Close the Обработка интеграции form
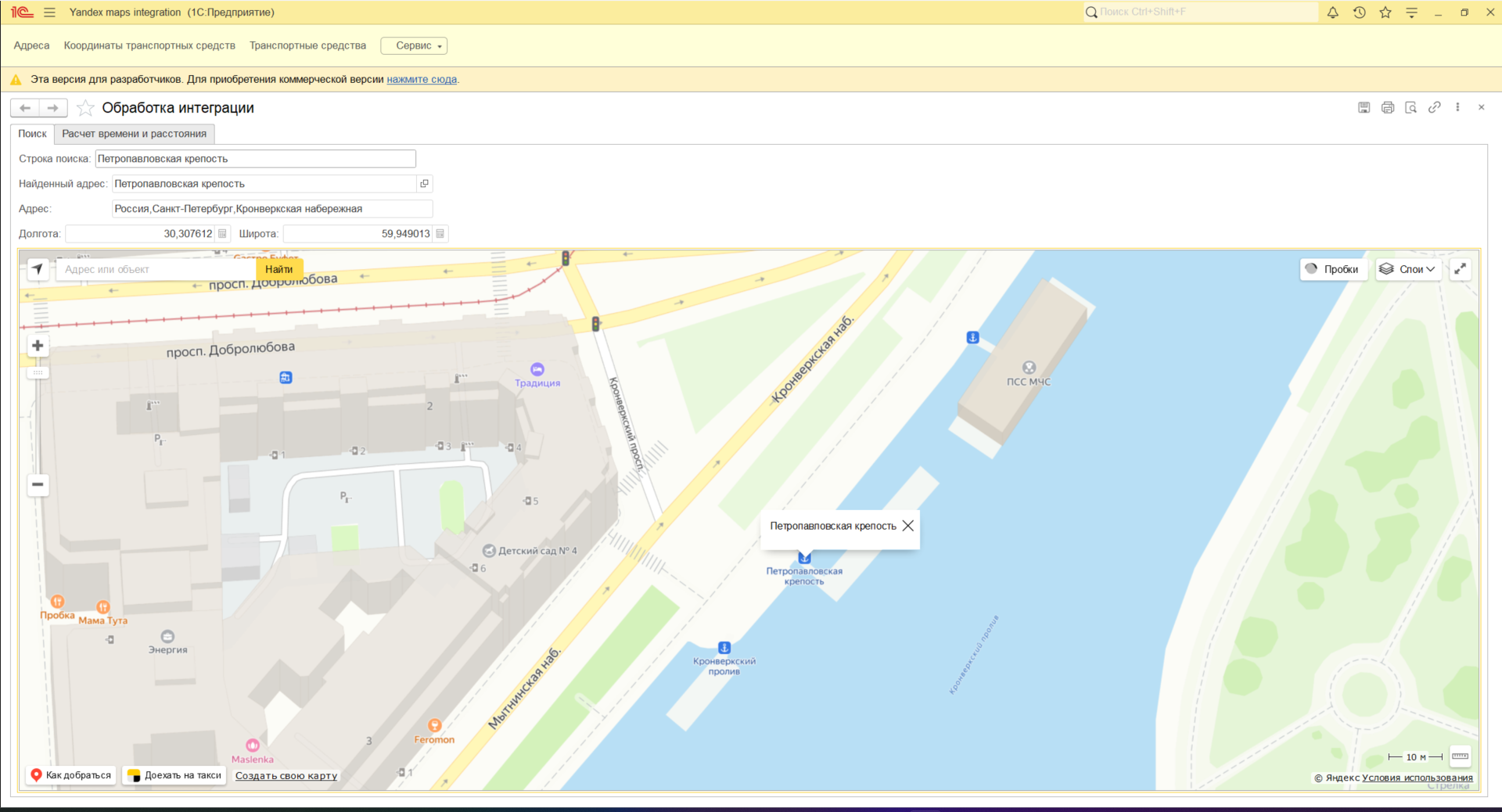 1482,107
